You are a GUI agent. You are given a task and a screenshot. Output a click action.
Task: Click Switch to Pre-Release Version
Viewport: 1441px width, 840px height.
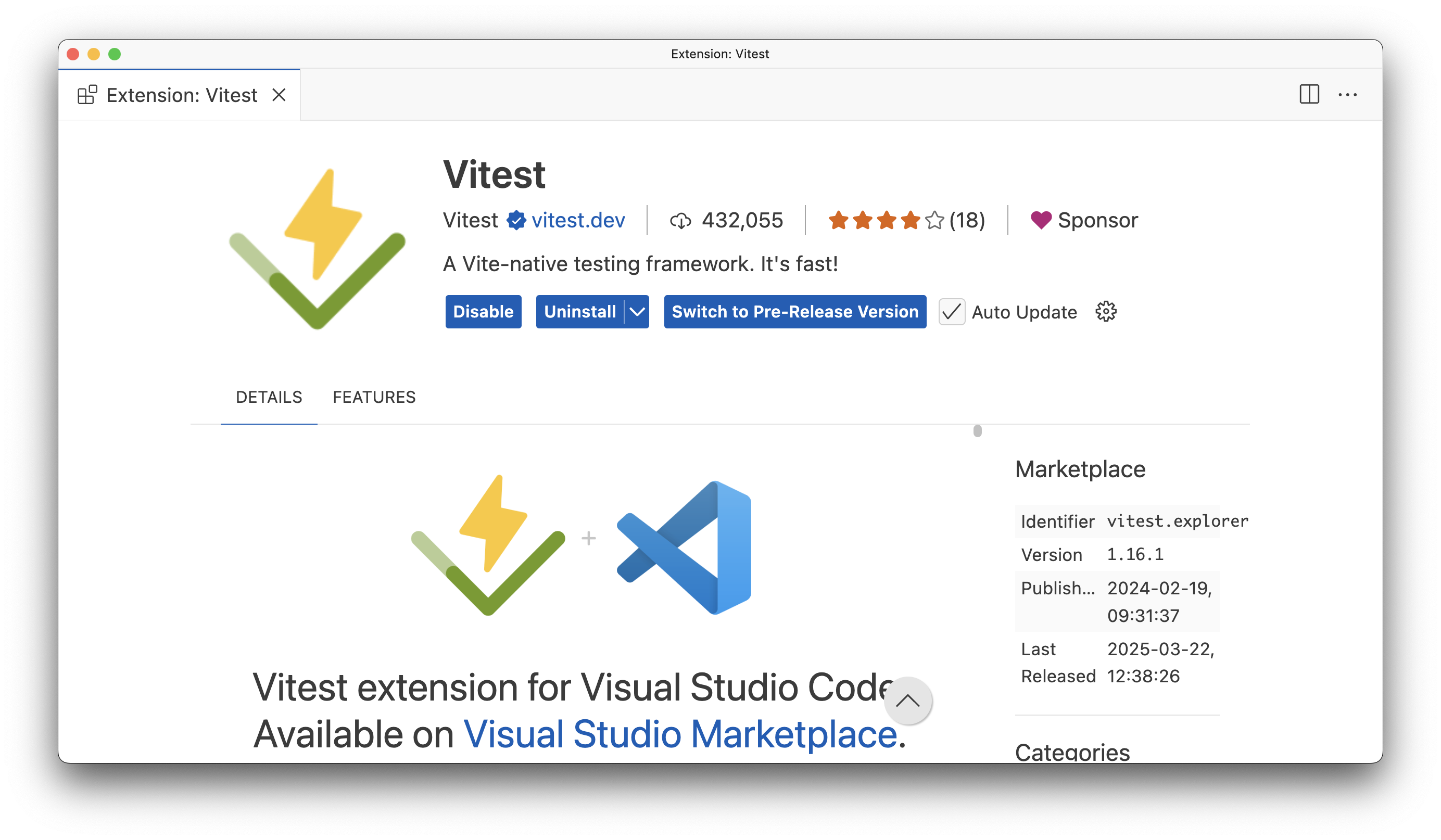tap(795, 312)
